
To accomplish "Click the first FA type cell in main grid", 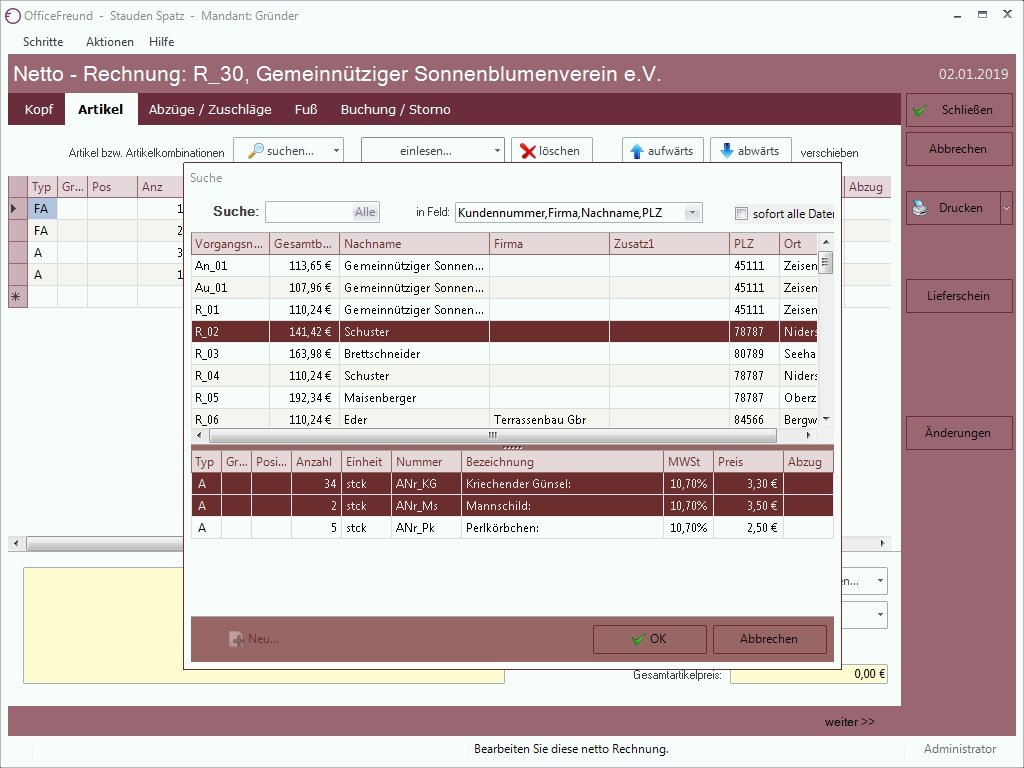I will pyautogui.click(x=43, y=209).
